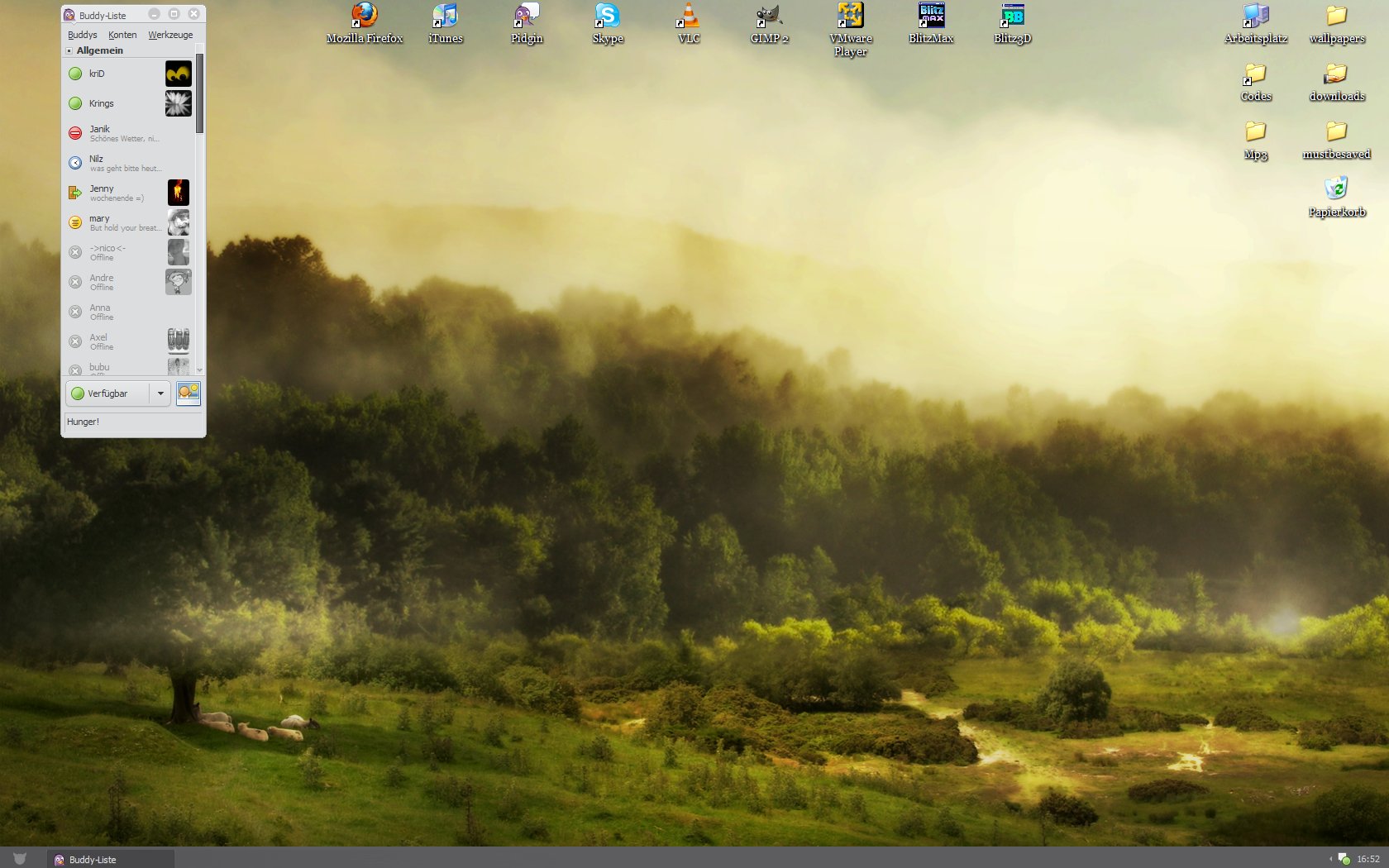Screen dimensions: 1389x868
Task: Launch VMware Player shortcut
Action: [x=850, y=17]
